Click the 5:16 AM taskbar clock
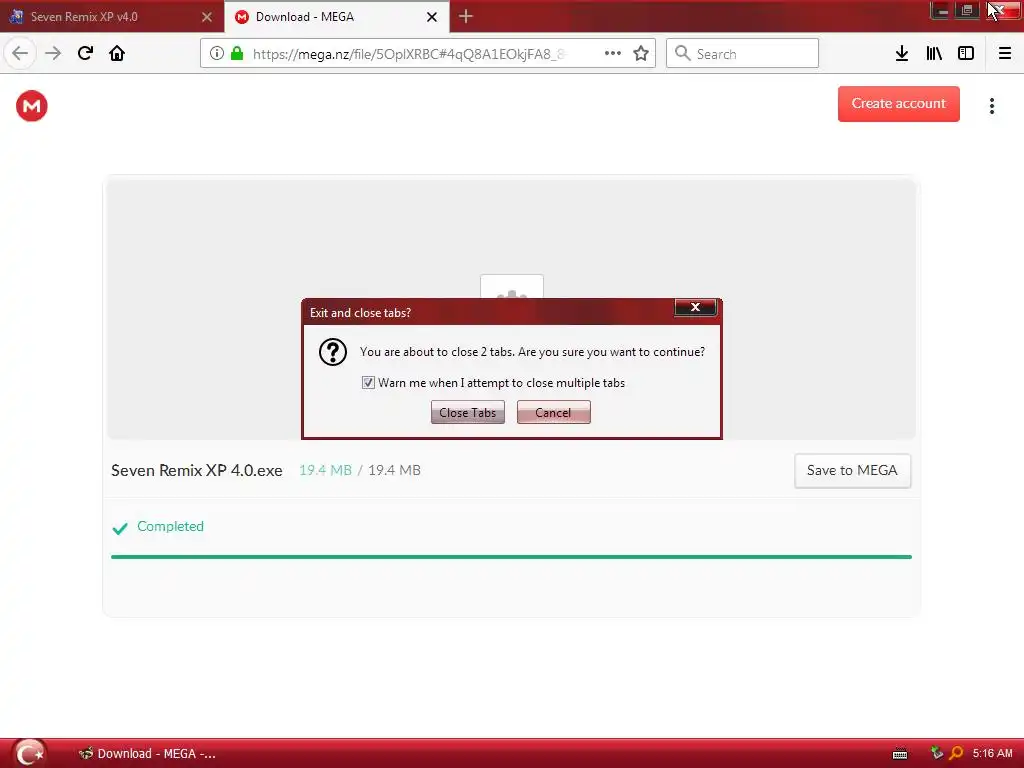Image resolution: width=1024 pixels, height=768 pixels. 993,754
